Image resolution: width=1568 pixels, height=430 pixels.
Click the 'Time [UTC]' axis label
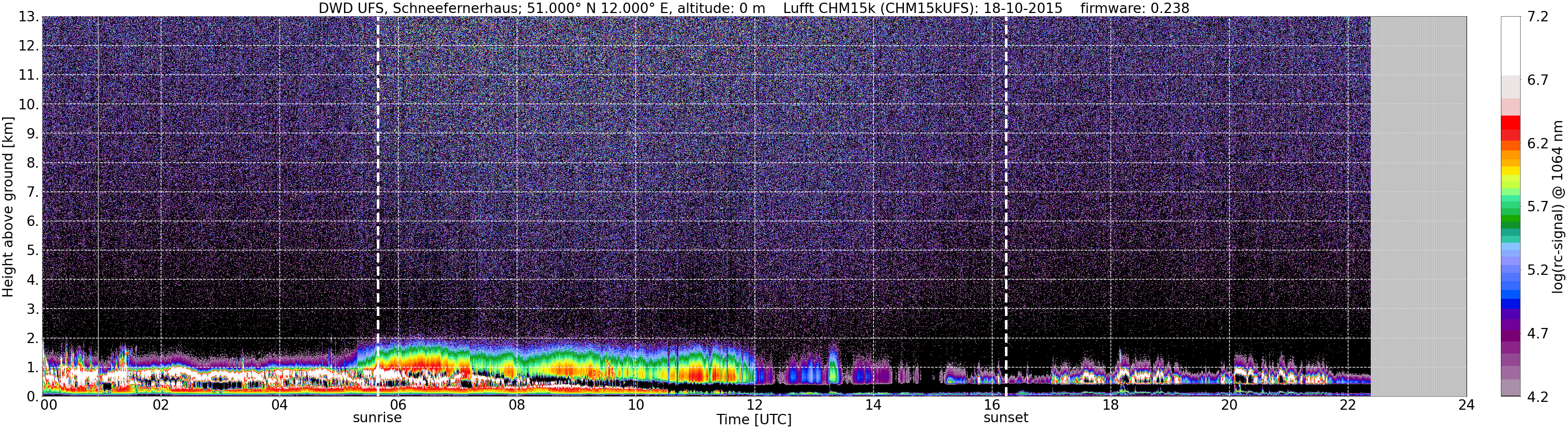(x=754, y=420)
